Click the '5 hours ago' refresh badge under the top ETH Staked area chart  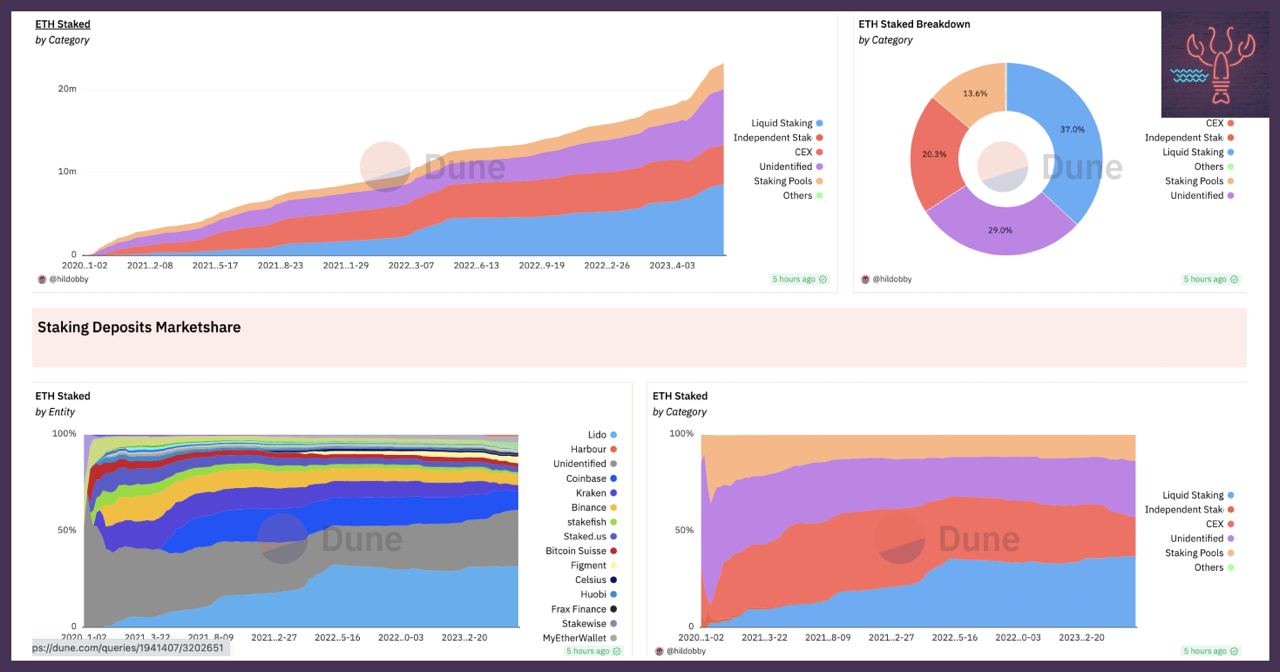pos(799,279)
